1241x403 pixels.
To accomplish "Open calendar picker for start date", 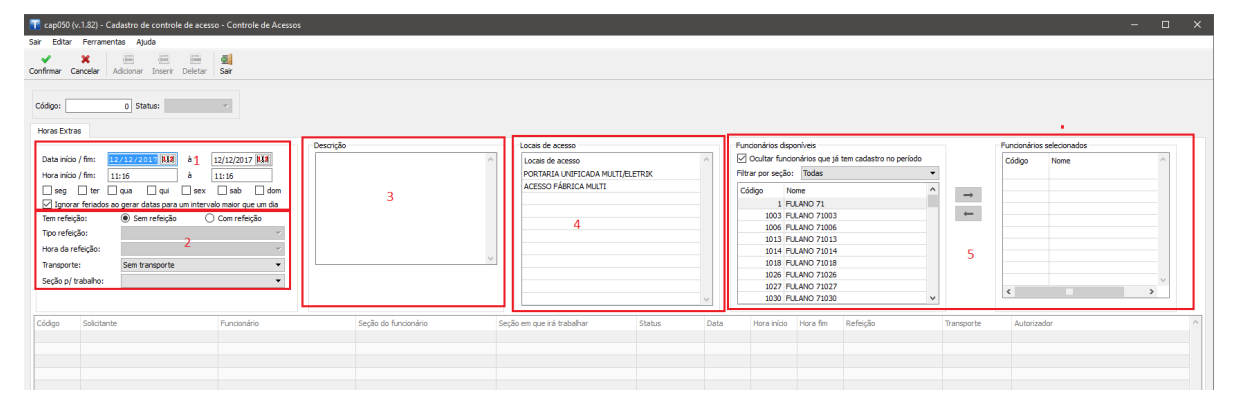I will 167,159.
